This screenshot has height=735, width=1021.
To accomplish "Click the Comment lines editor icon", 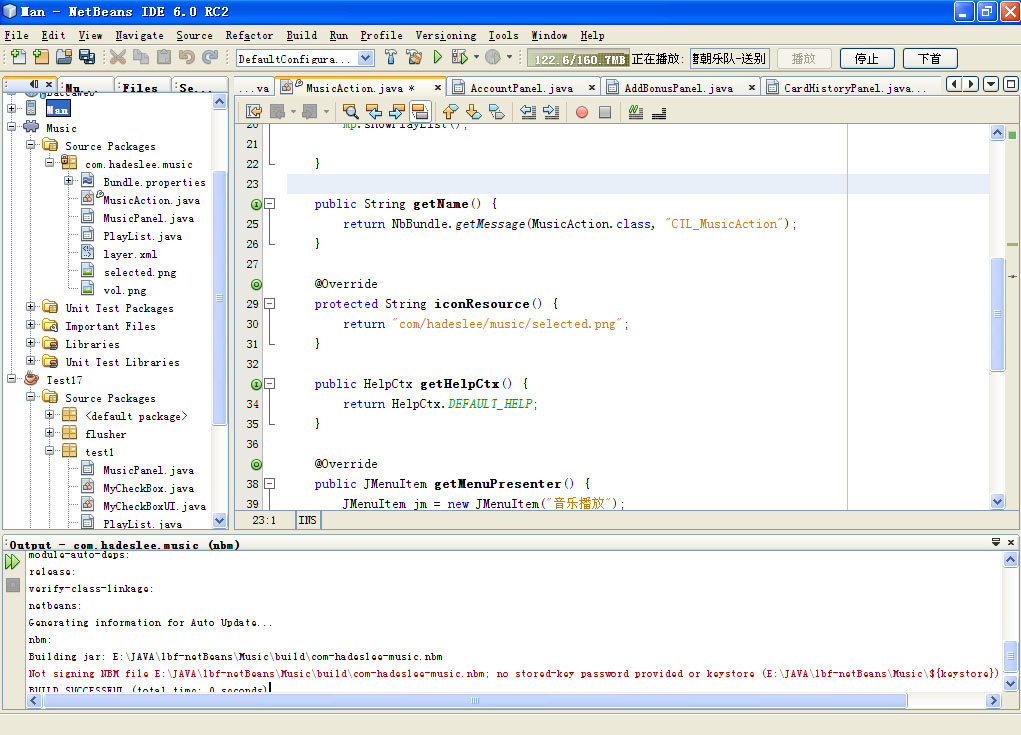I will pyautogui.click(x=636, y=112).
